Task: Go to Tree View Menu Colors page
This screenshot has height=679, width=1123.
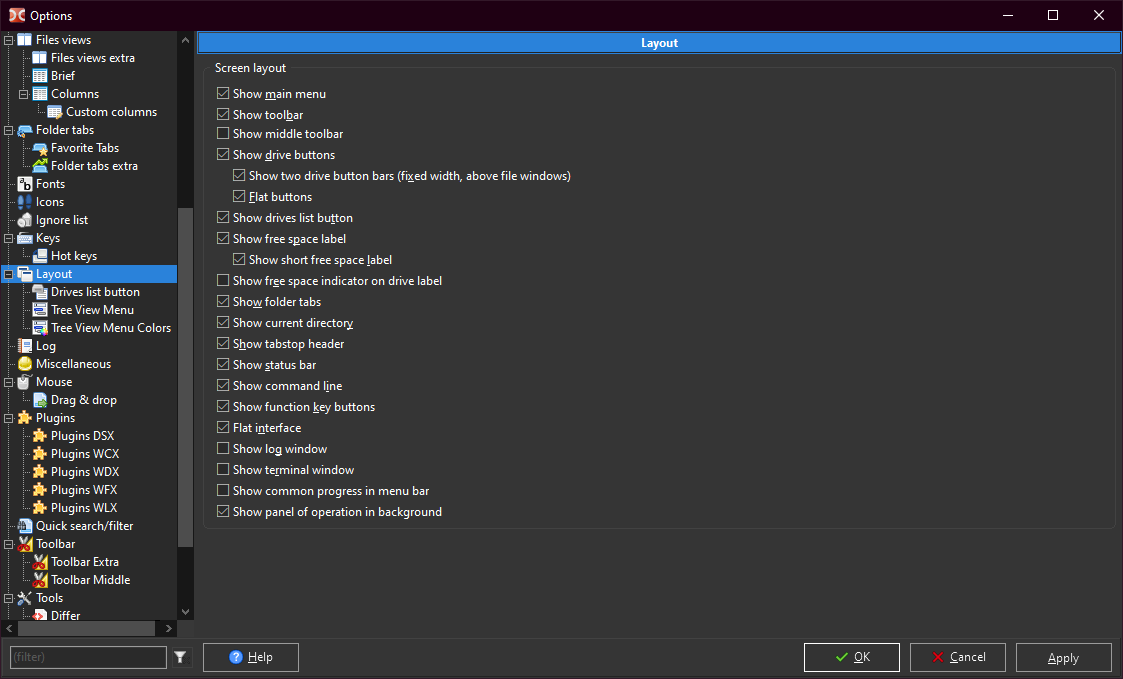Action: (x=110, y=328)
